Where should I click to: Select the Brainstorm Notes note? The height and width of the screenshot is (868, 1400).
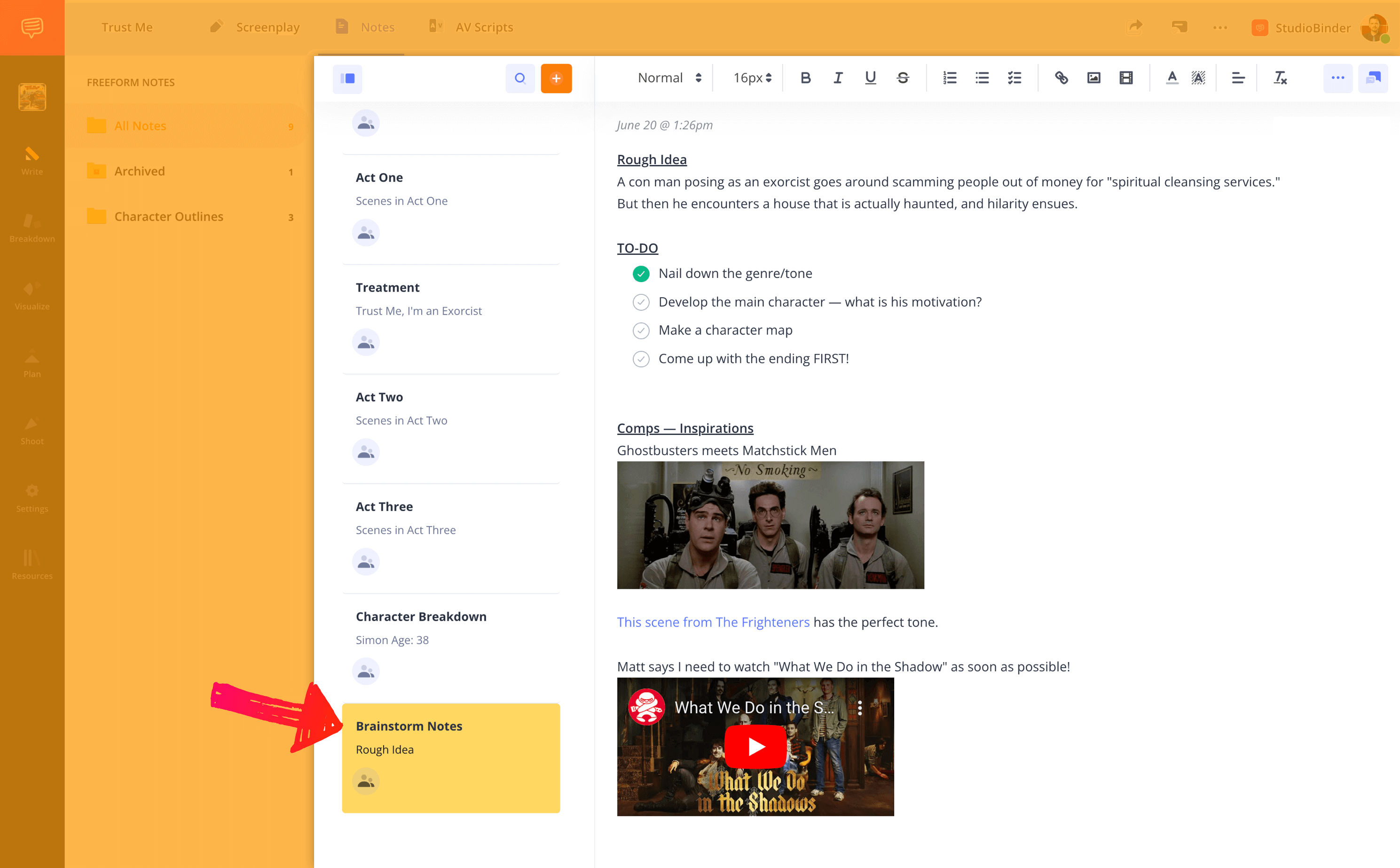coord(451,758)
